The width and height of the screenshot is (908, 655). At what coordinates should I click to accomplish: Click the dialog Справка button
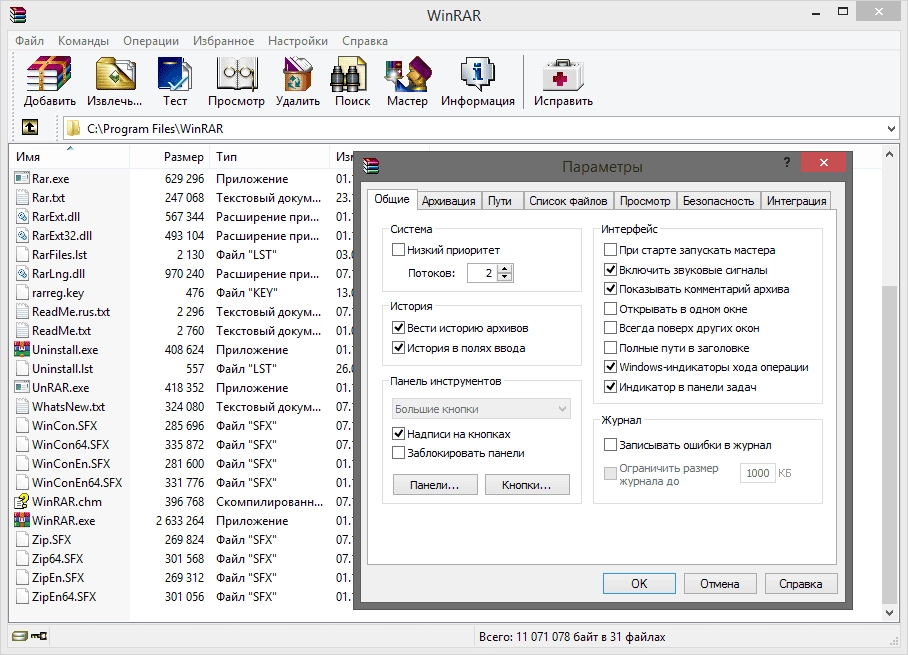click(x=800, y=583)
